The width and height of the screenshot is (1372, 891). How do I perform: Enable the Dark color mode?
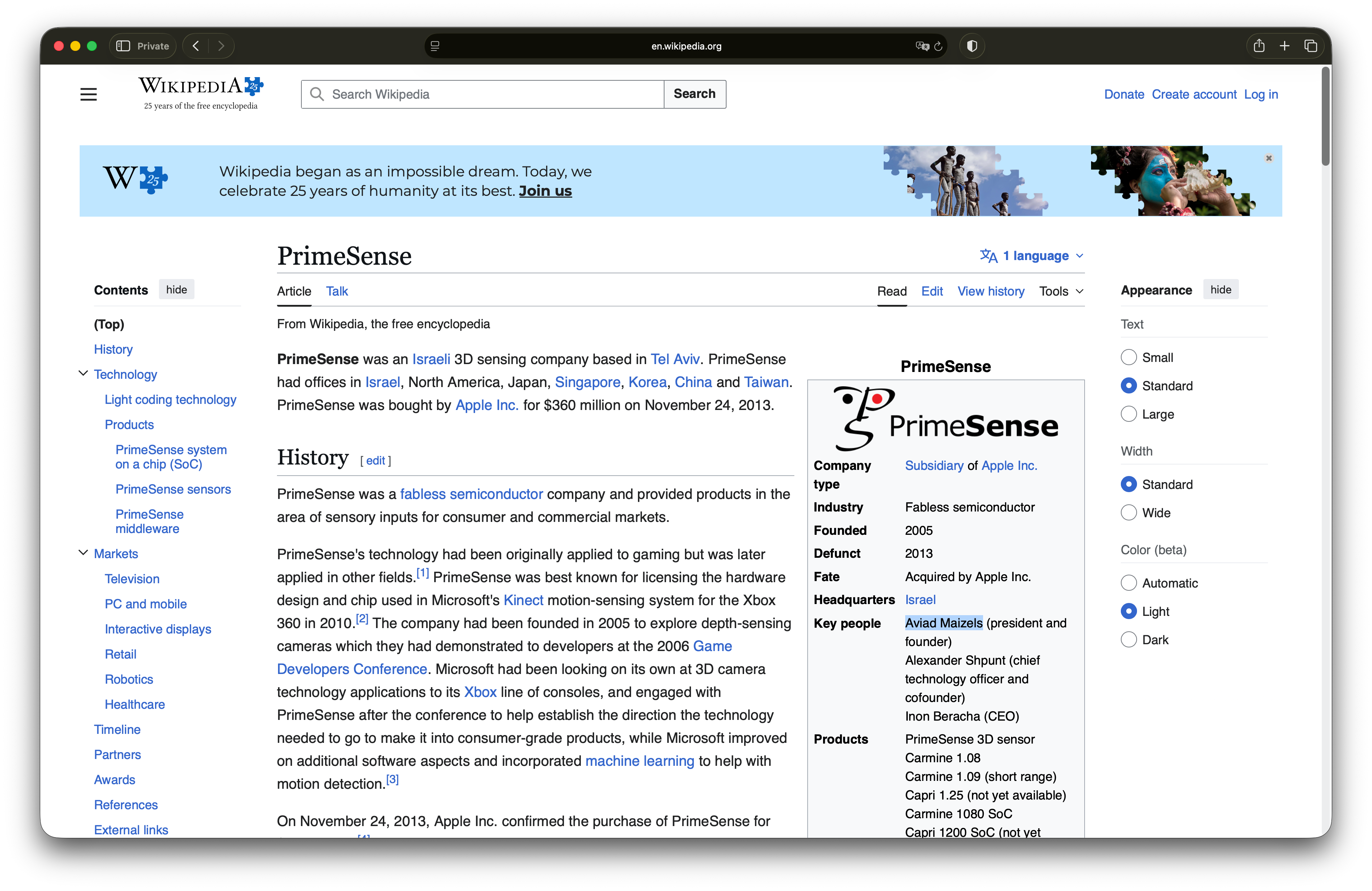coord(1129,639)
